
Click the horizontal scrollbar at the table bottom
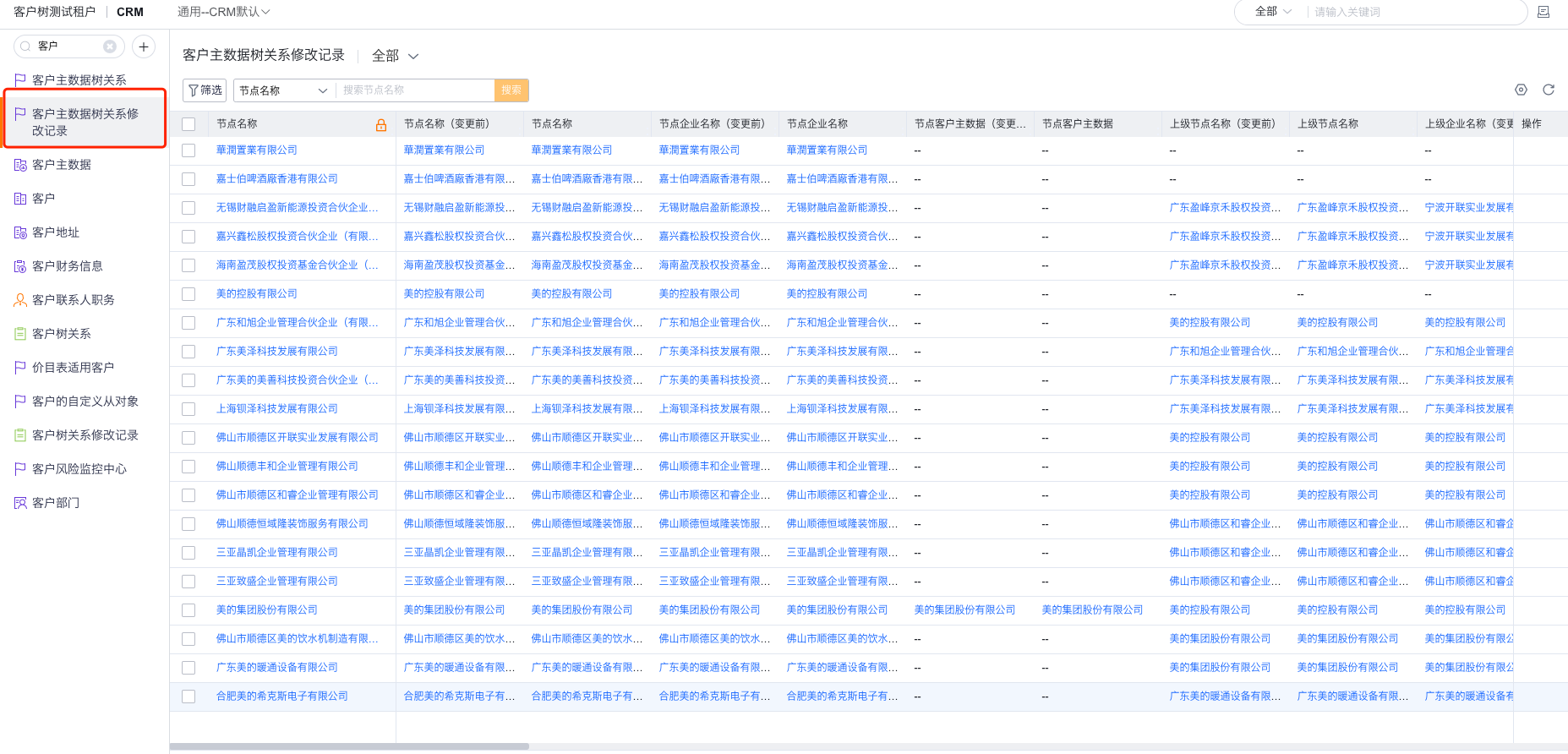349,746
